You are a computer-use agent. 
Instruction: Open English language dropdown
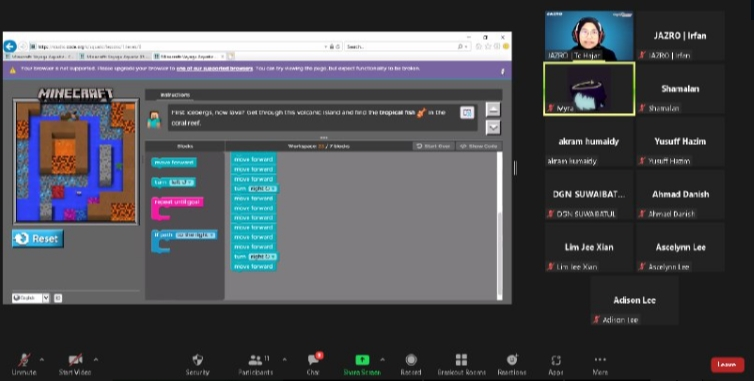click(x=31, y=298)
